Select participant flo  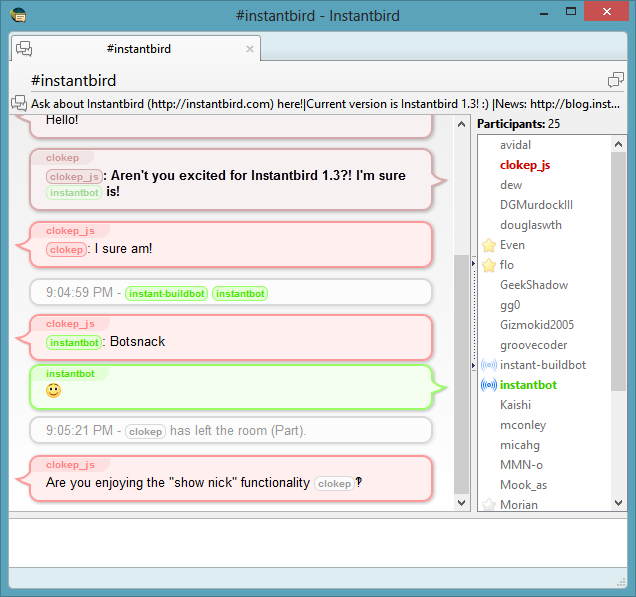click(x=545, y=265)
